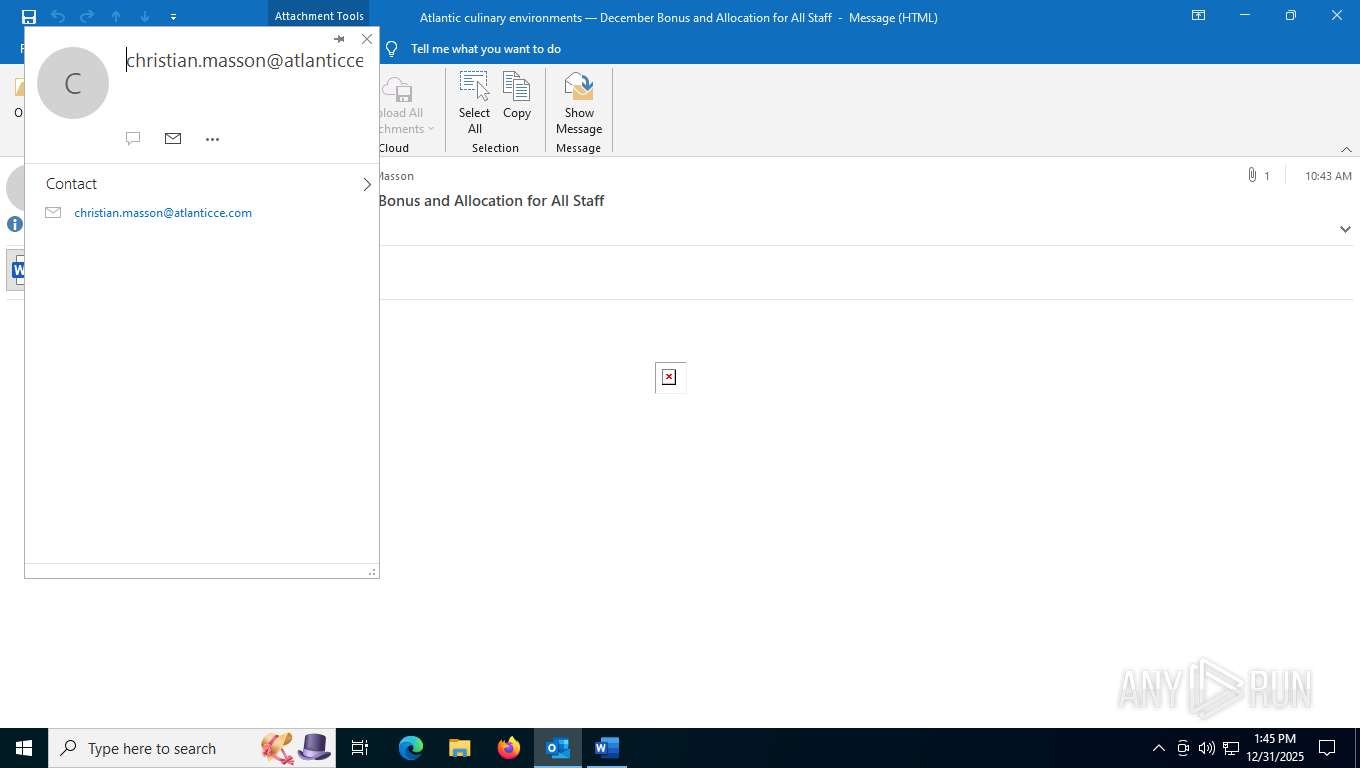Switch to Word in the taskbar
This screenshot has height=768, width=1360.
click(x=607, y=748)
